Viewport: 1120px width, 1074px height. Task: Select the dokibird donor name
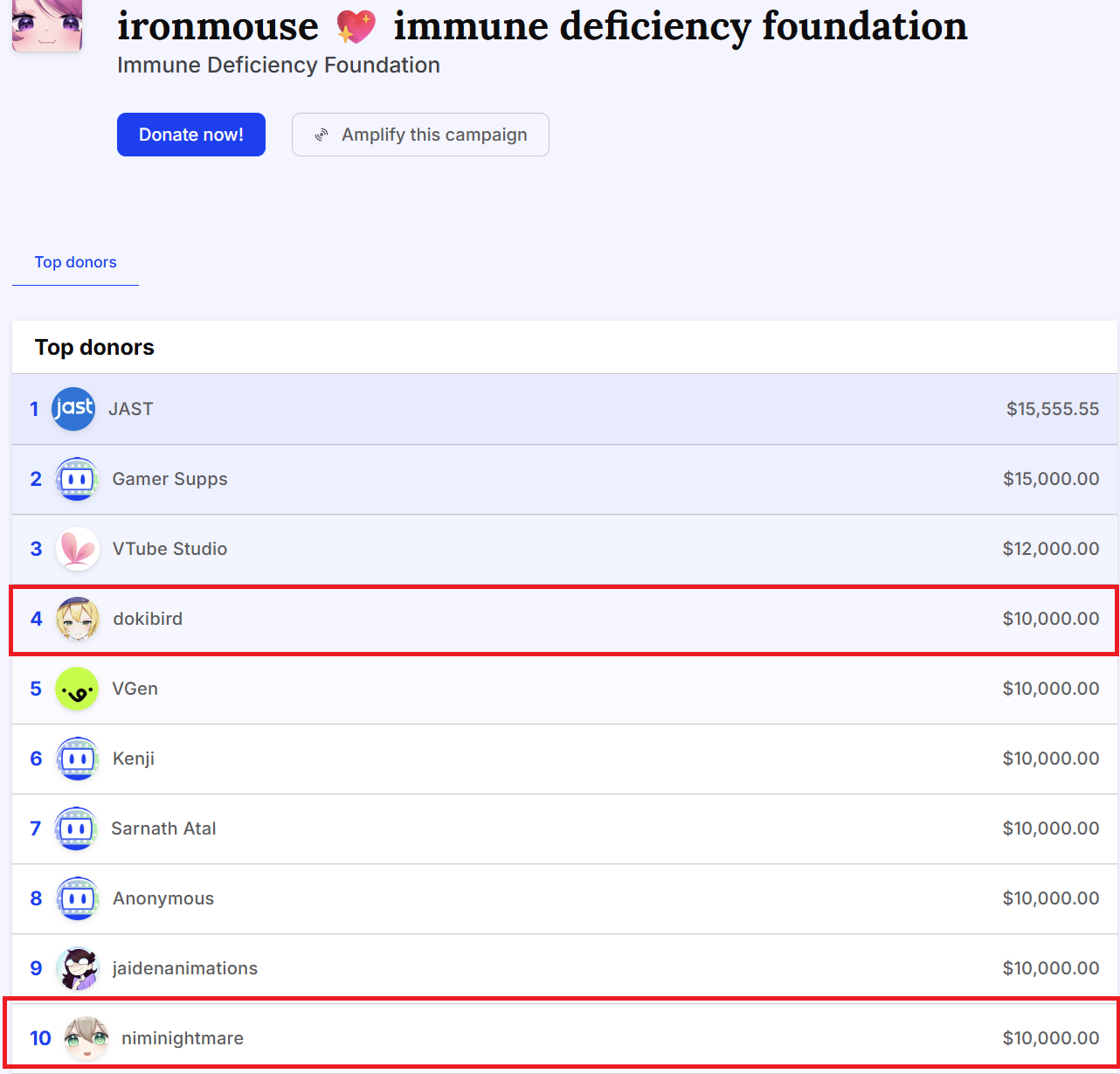(x=148, y=619)
